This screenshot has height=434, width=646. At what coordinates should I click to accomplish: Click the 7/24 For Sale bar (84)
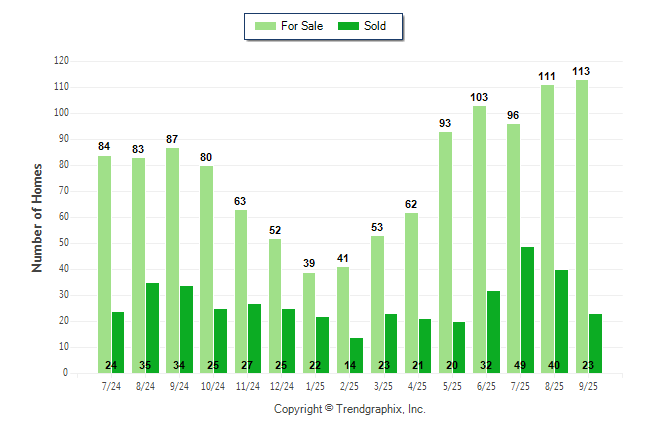(104, 264)
